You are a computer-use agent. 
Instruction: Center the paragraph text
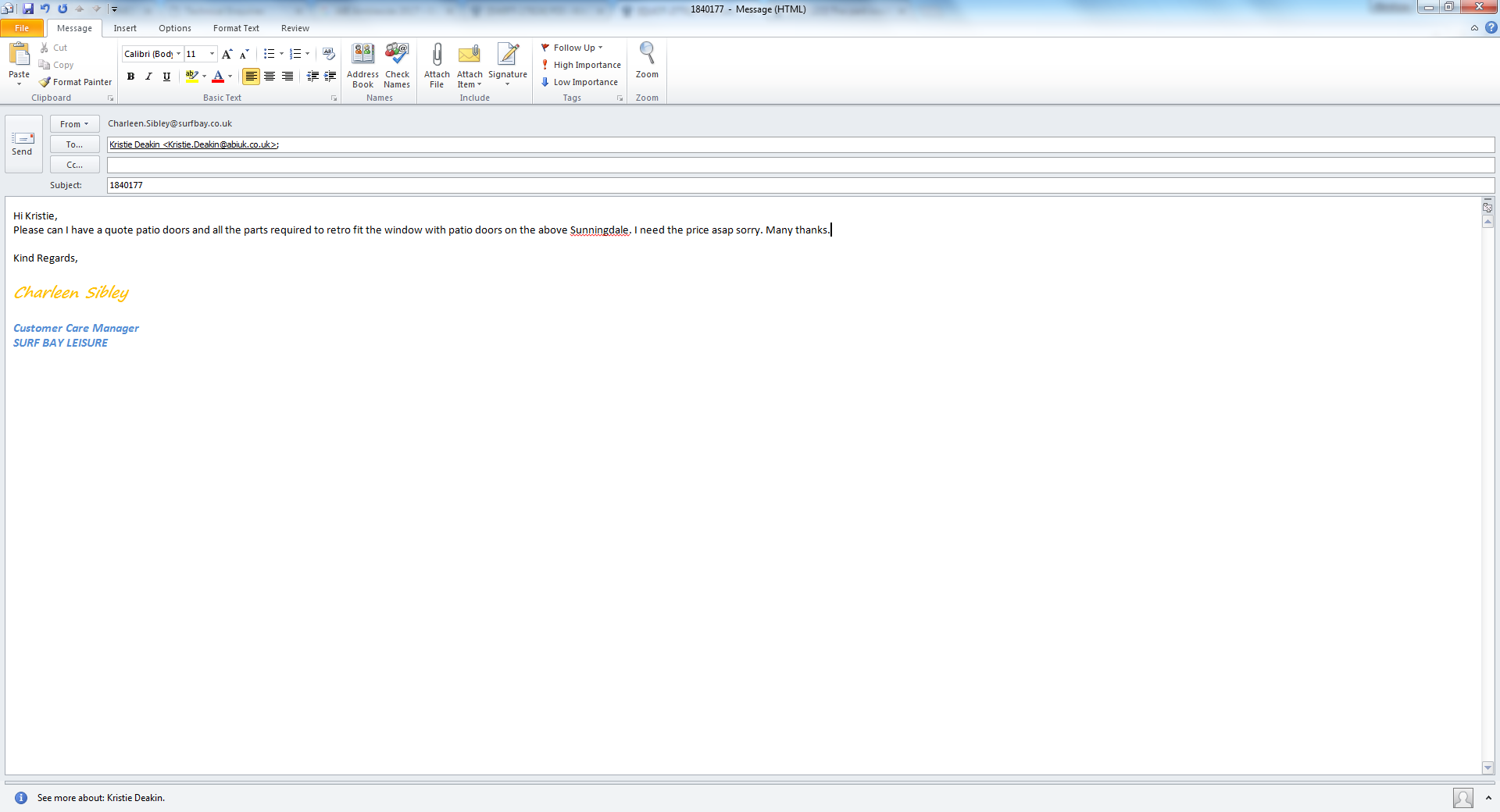[x=270, y=76]
